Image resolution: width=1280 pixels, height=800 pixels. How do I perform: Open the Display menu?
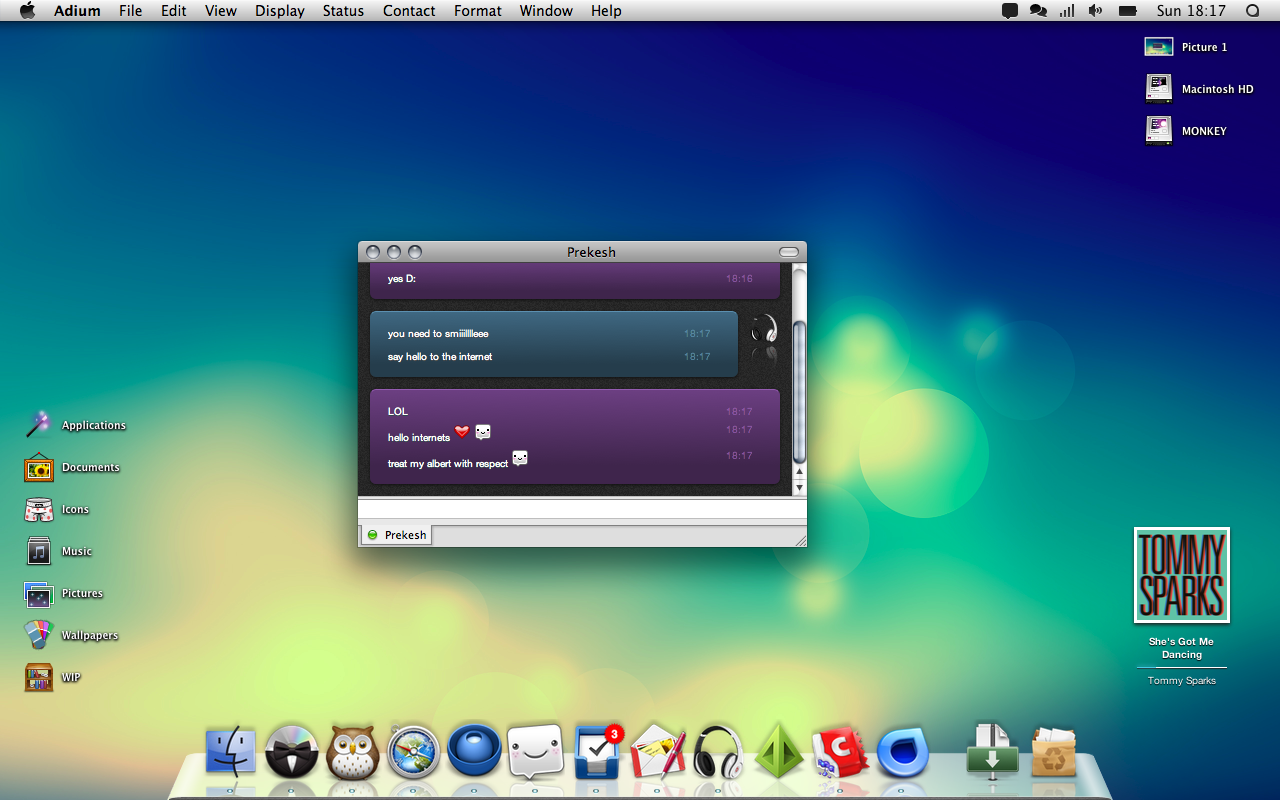click(280, 11)
